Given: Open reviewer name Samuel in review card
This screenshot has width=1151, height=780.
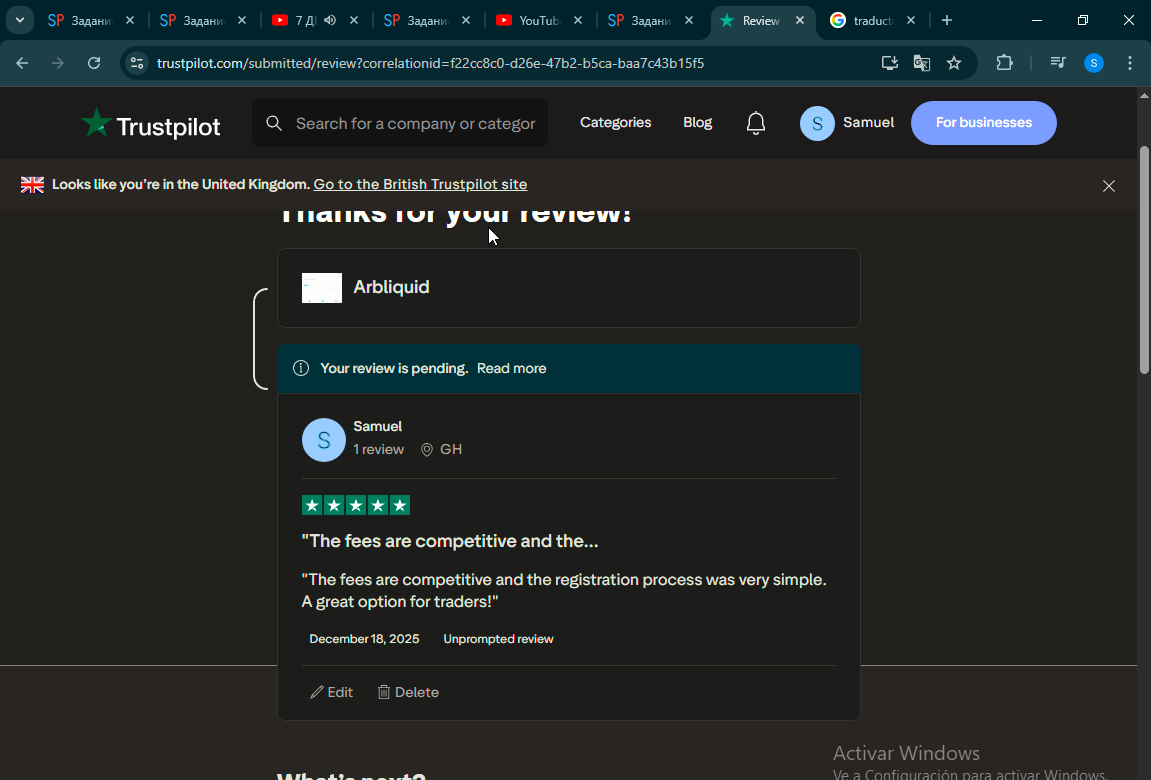Looking at the screenshot, I should pyautogui.click(x=377, y=426).
